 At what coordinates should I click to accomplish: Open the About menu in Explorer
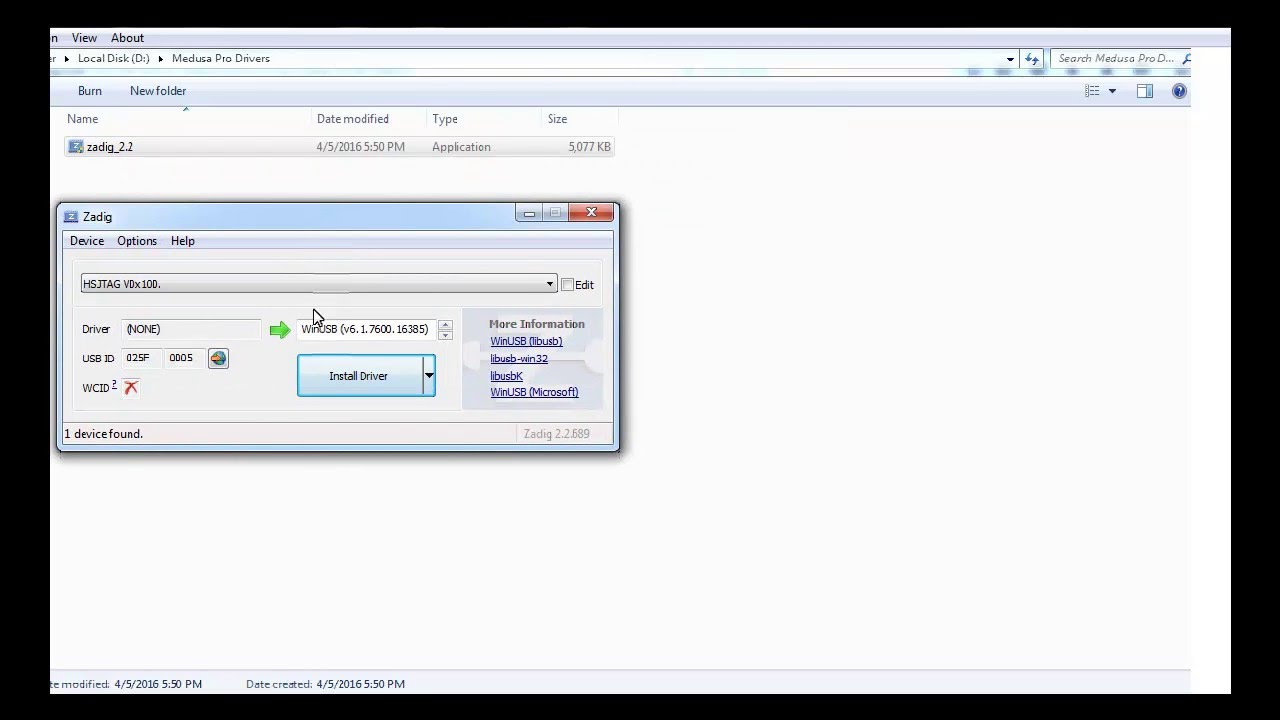(x=127, y=38)
